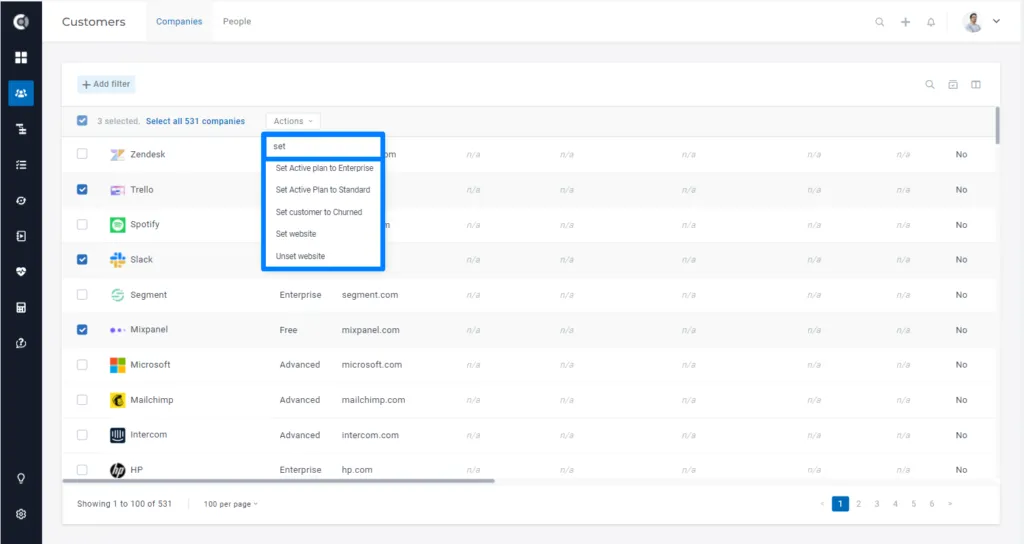
Task: Check the Segment row checkbox
Action: click(x=82, y=295)
